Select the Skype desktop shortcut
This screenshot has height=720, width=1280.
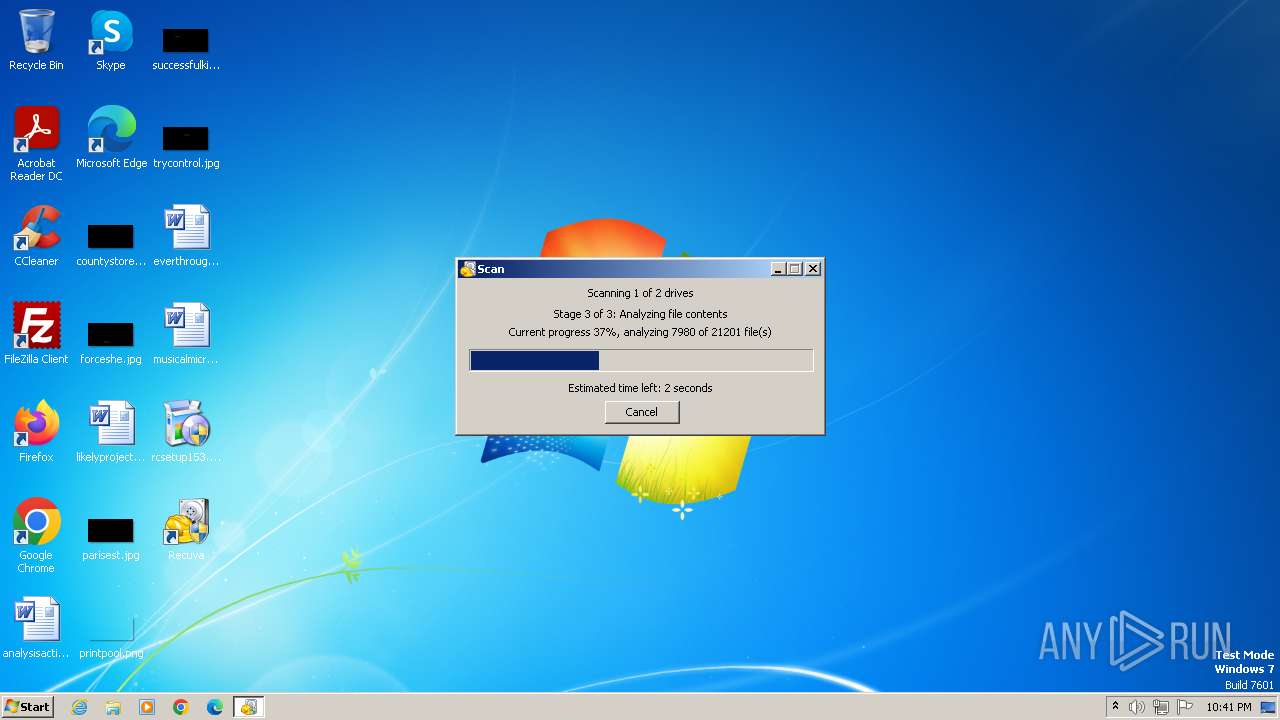(x=111, y=41)
